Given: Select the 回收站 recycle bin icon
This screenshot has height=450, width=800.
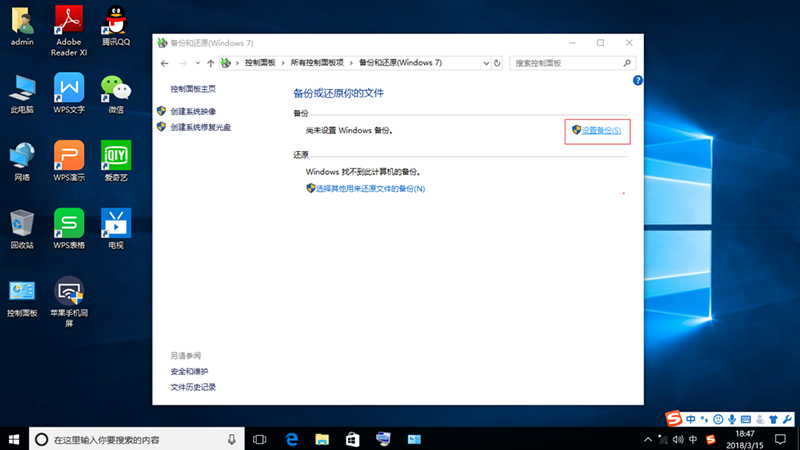Looking at the screenshot, I should coord(22,229).
